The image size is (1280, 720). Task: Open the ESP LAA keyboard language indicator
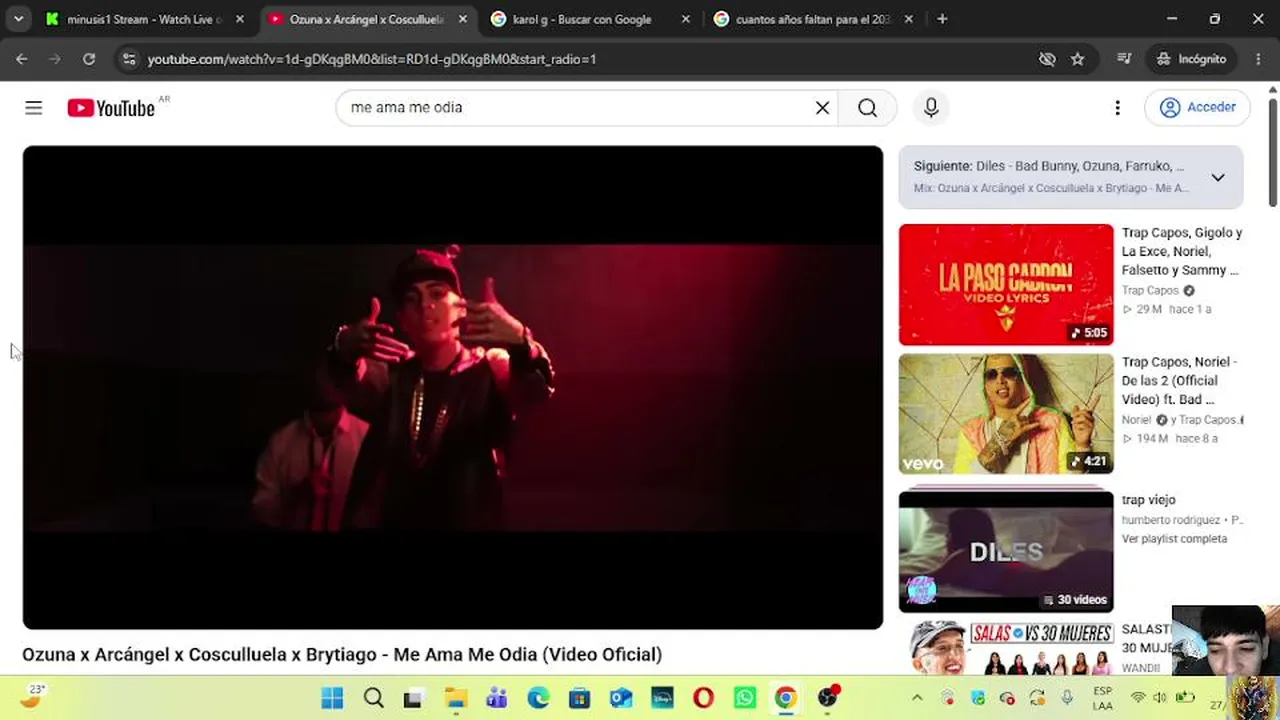[x=1102, y=698]
